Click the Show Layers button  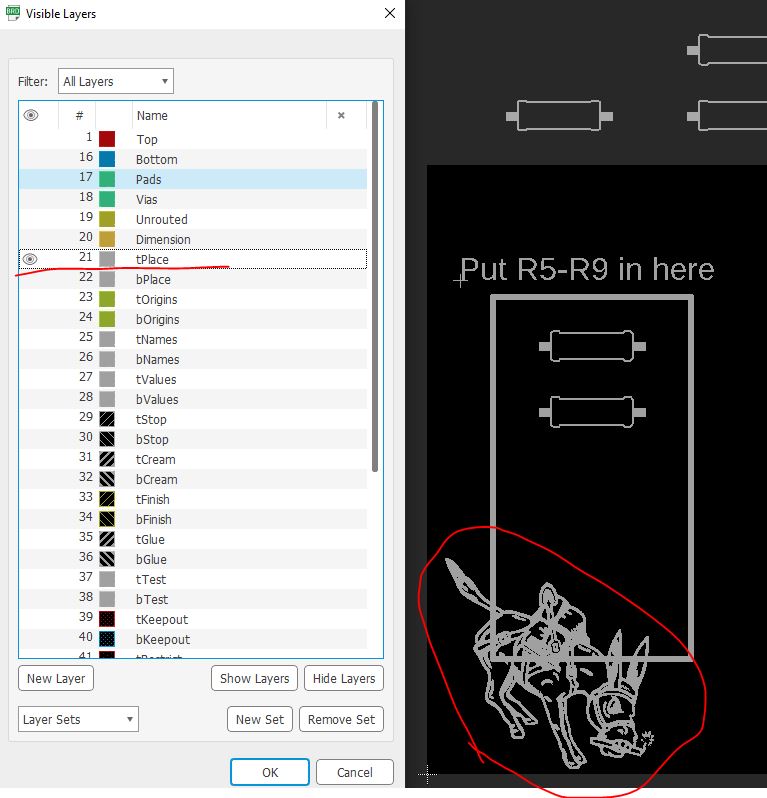[x=254, y=678]
